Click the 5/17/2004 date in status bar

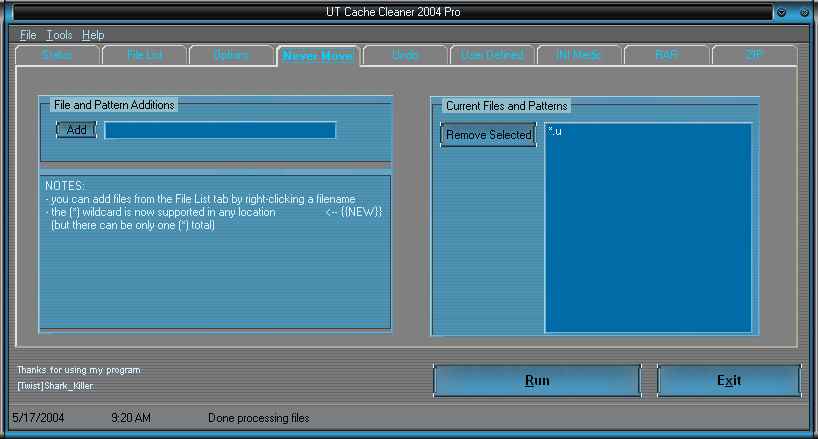(38, 418)
